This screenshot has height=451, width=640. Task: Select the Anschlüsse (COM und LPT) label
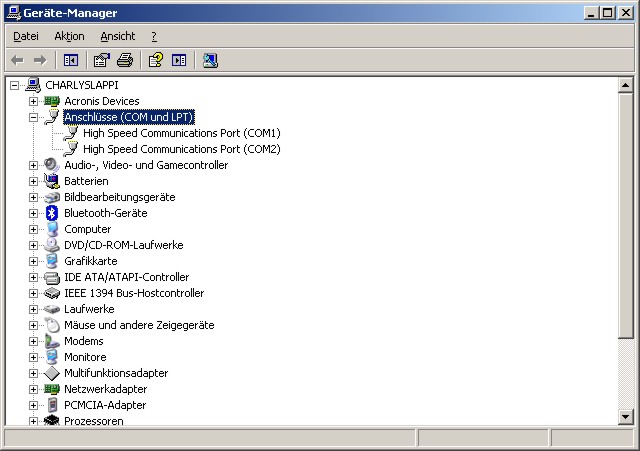tap(129, 117)
